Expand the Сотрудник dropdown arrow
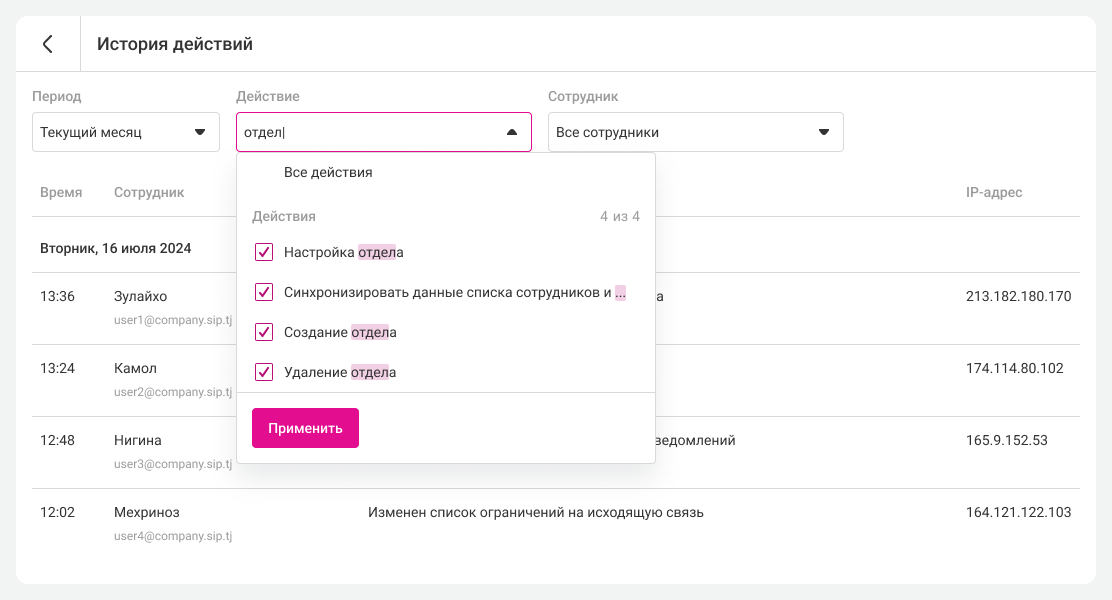This screenshot has width=1112, height=600. click(823, 132)
